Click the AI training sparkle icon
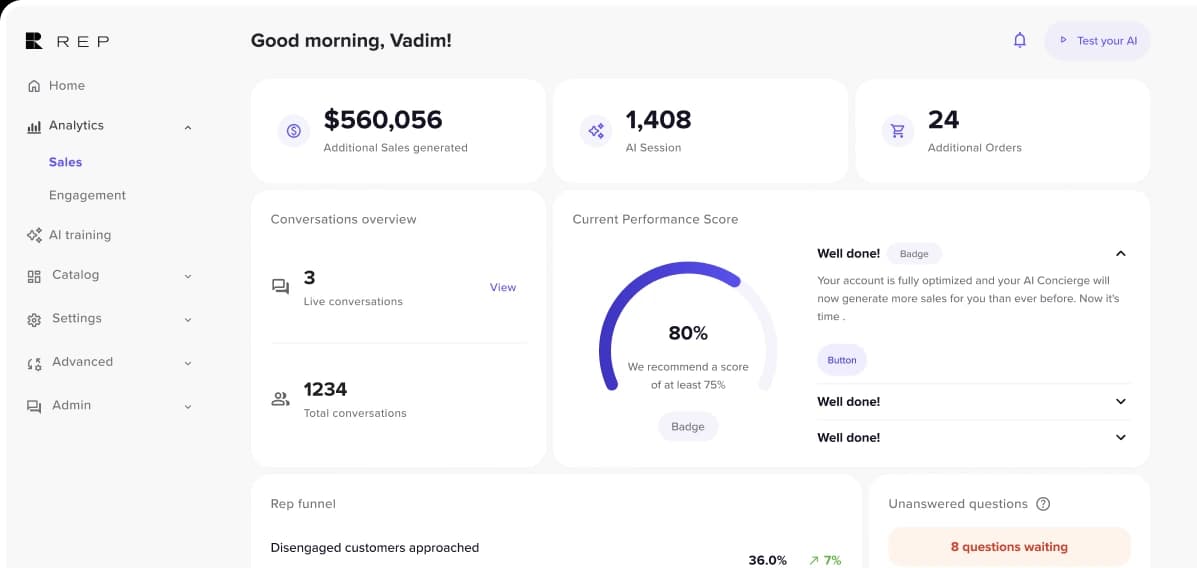Viewport: 1197px width, 568px height. coord(34,235)
